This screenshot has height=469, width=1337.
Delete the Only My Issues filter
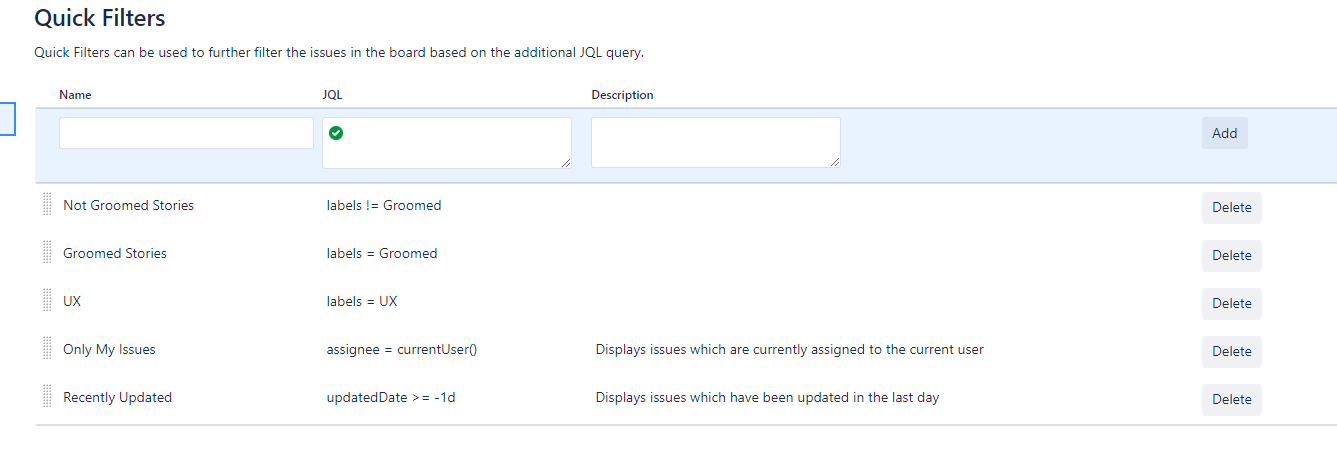1231,351
